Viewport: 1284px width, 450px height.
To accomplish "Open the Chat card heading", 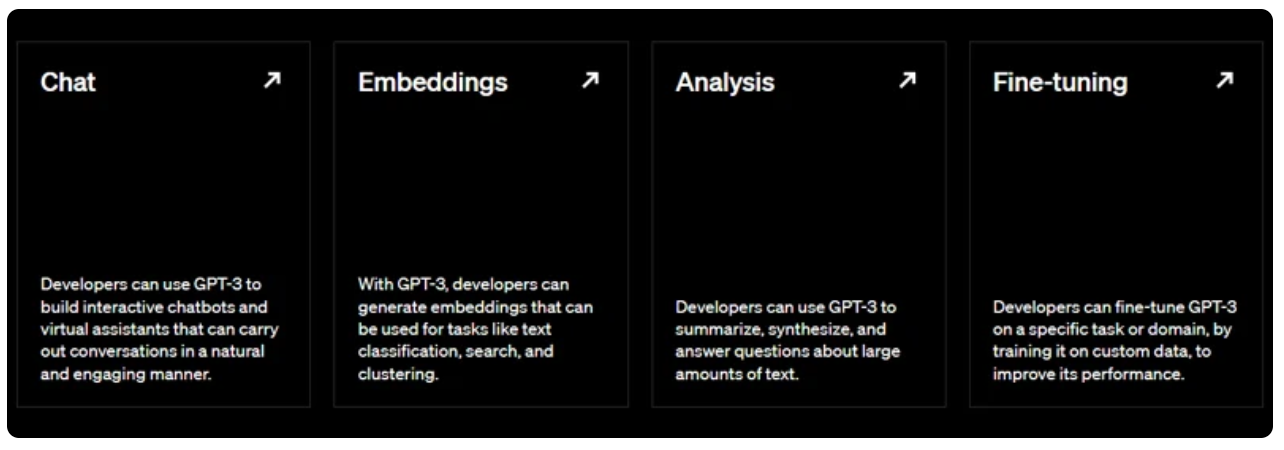I will [68, 82].
